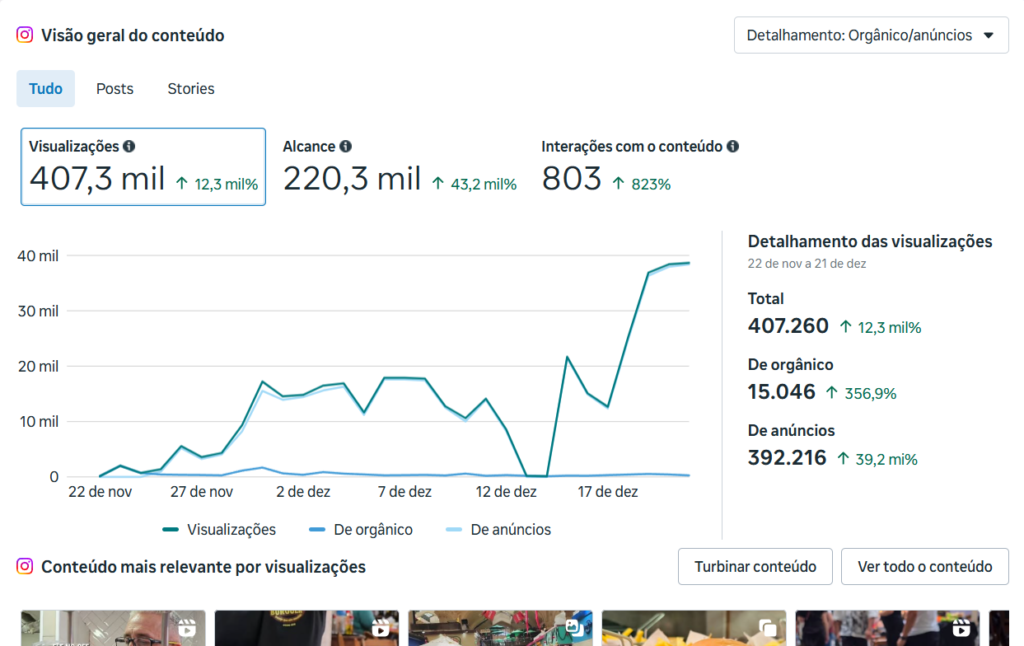Toggle the "De anúncios" legend entry
1024x646 pixels.
(498, 530)
